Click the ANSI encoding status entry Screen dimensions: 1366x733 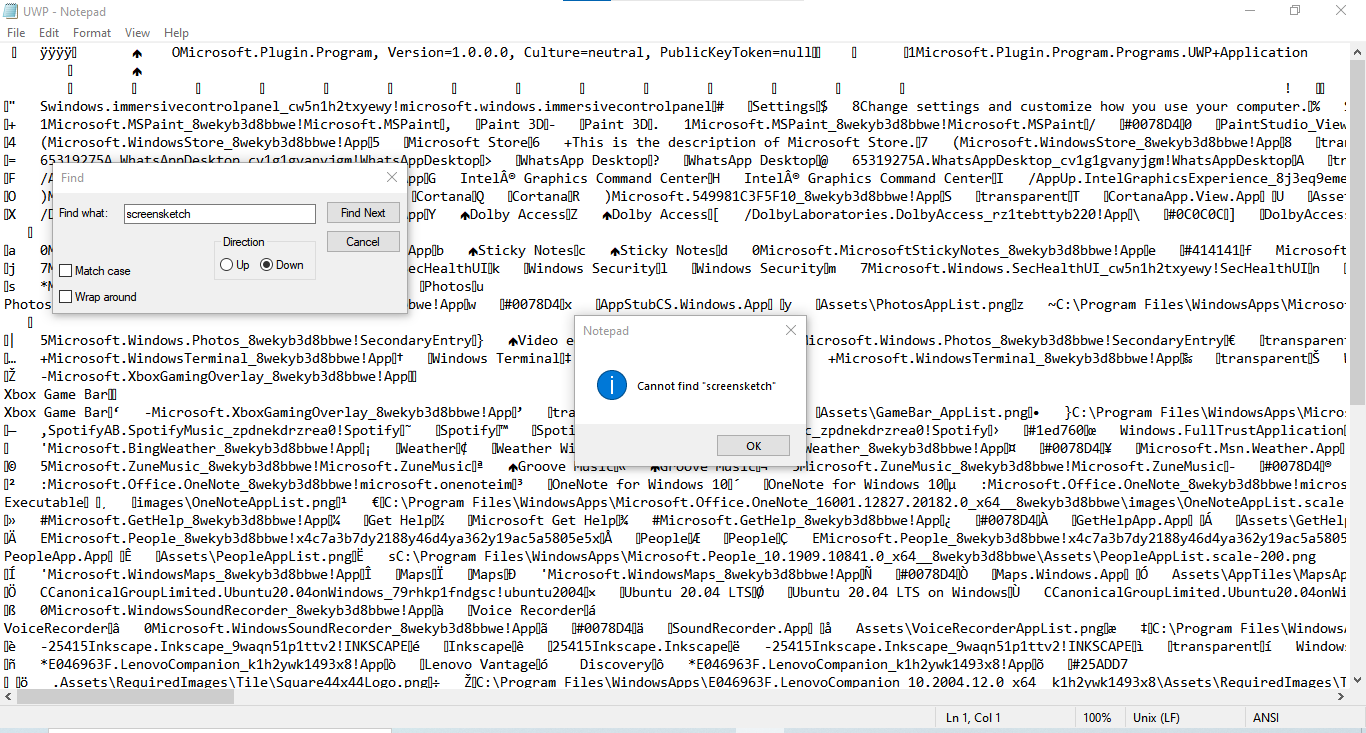tap(1266, 718)
